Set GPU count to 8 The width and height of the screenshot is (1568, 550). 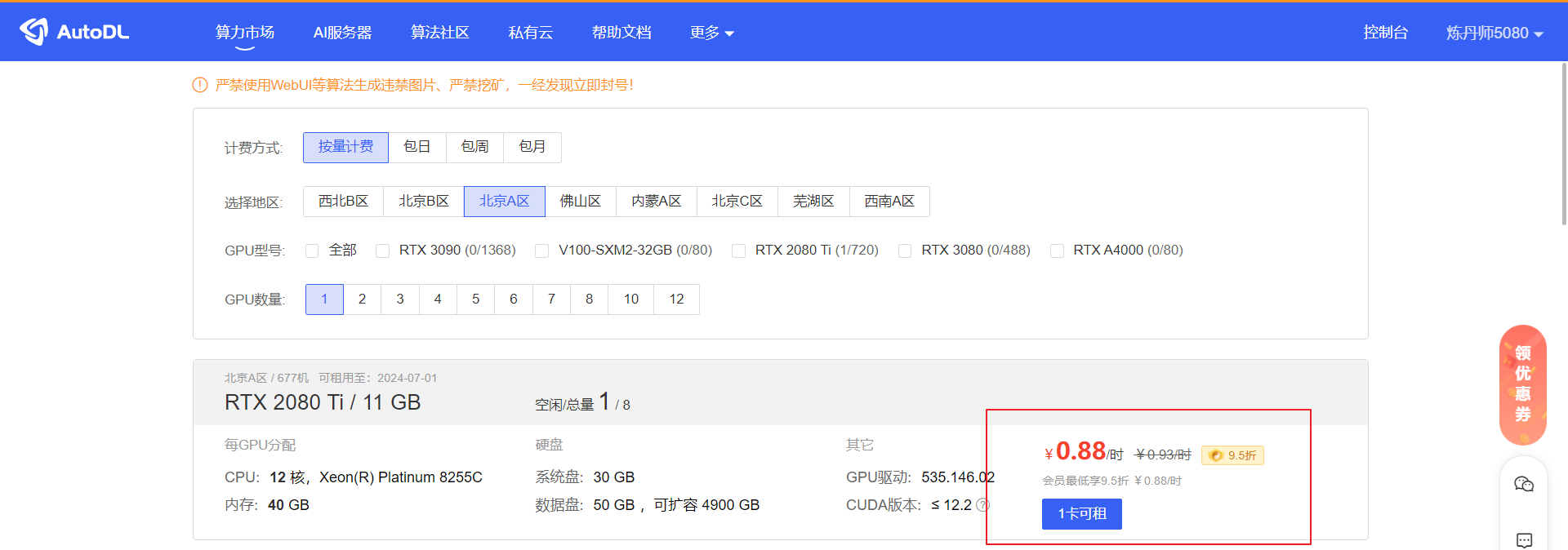point(590,299)
